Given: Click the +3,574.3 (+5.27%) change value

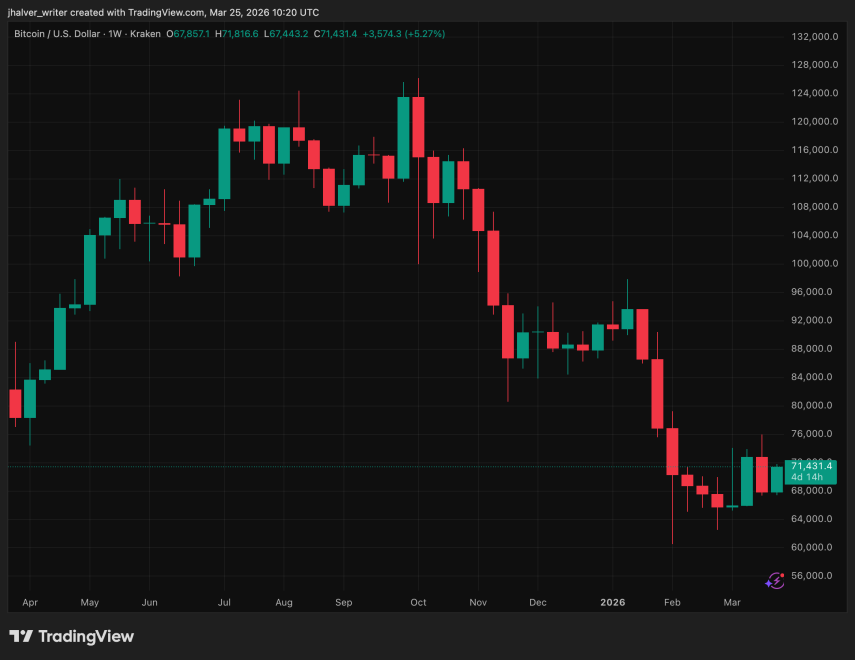Looking at the screenshot, I should (x=404, y=34).
